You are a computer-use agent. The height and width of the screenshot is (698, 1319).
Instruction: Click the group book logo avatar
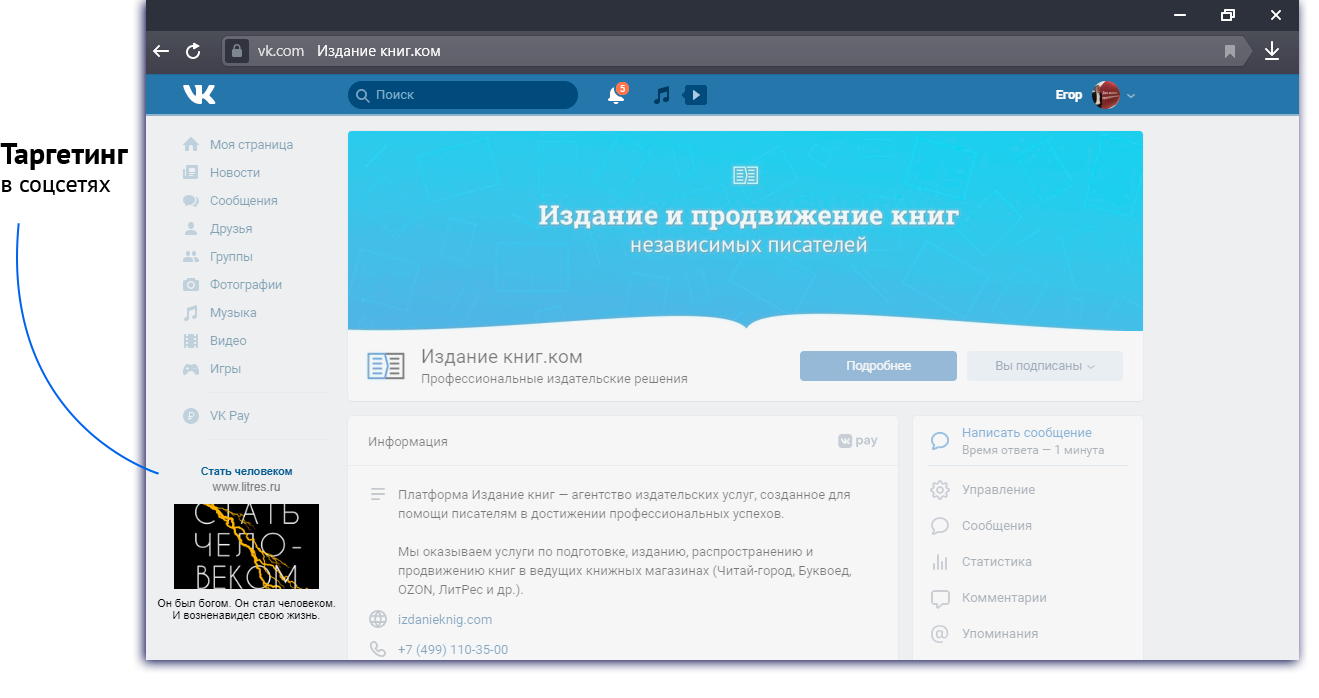(x=386, y=366)
